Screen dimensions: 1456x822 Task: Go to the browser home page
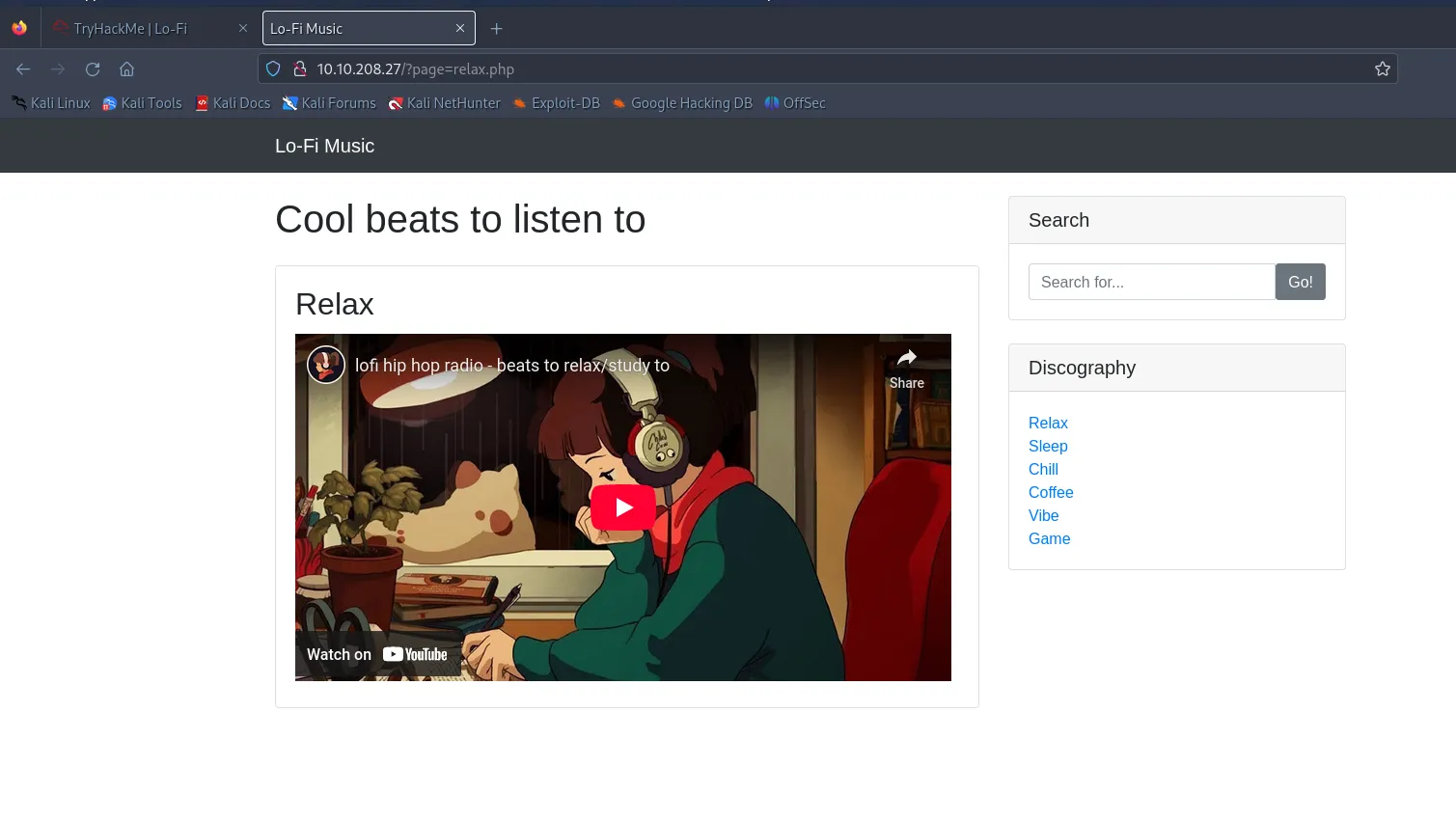click(126, 69)
